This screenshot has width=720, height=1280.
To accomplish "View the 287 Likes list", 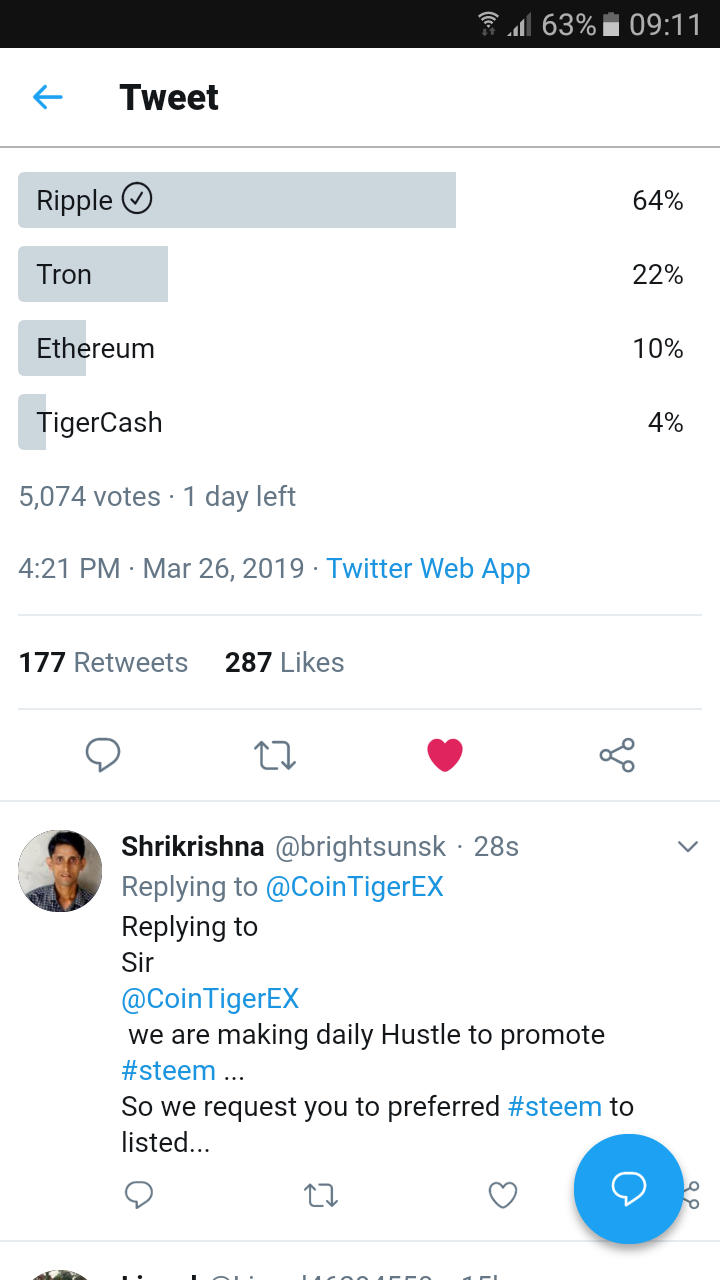I will click(x=284, y=662).
